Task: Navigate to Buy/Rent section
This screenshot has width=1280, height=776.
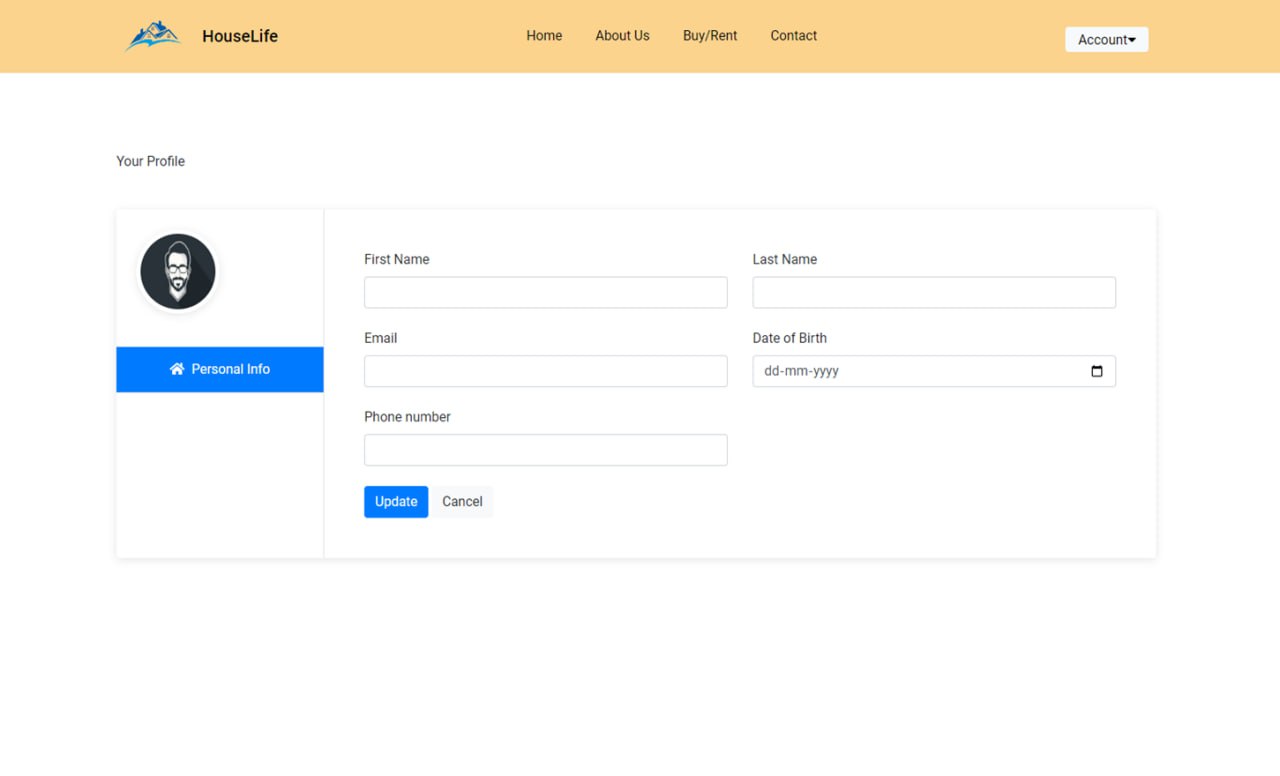Action: coord(710,35)
